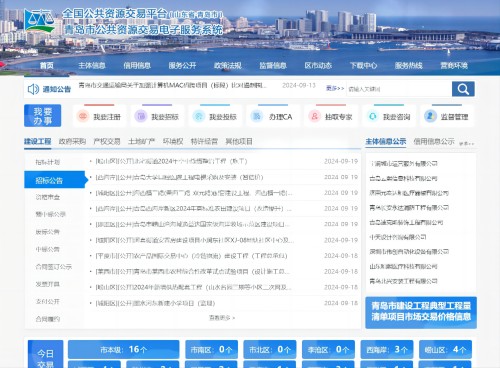500x368 pixels.
Task: Select 合同履约 in the left sidebar
Action: [47, 319]
